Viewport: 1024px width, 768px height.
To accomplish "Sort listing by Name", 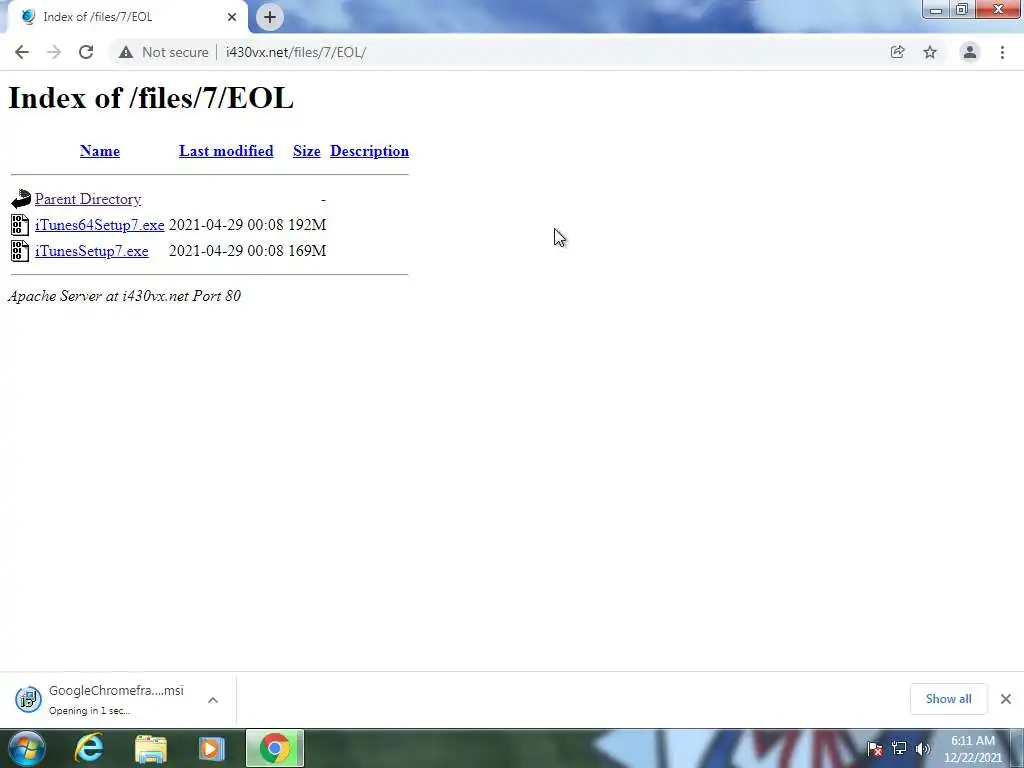I will coord(100,151).
